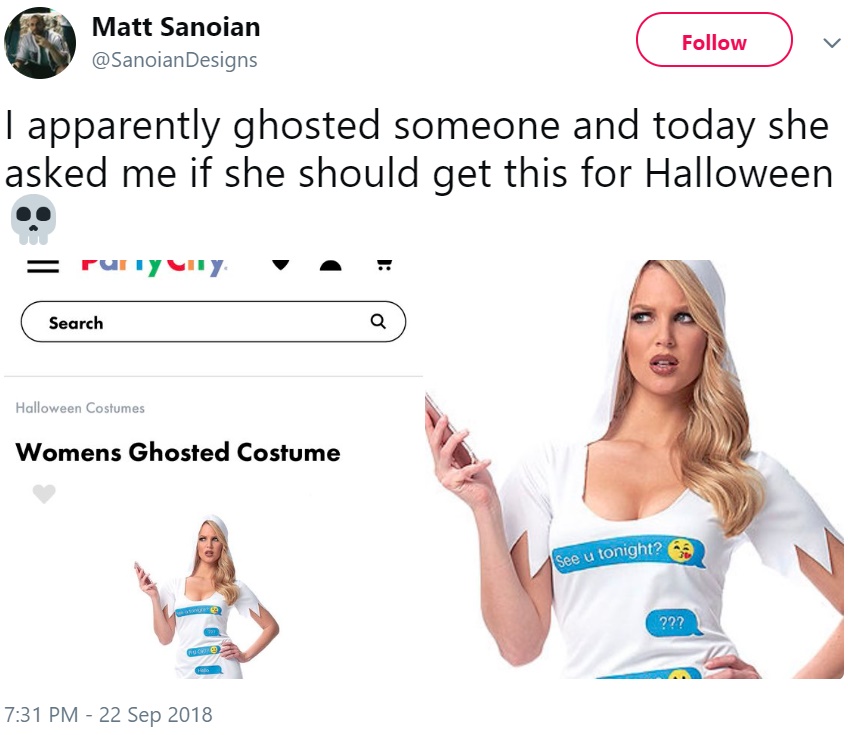Open the large costume photo on right

[x=634, y=469]
